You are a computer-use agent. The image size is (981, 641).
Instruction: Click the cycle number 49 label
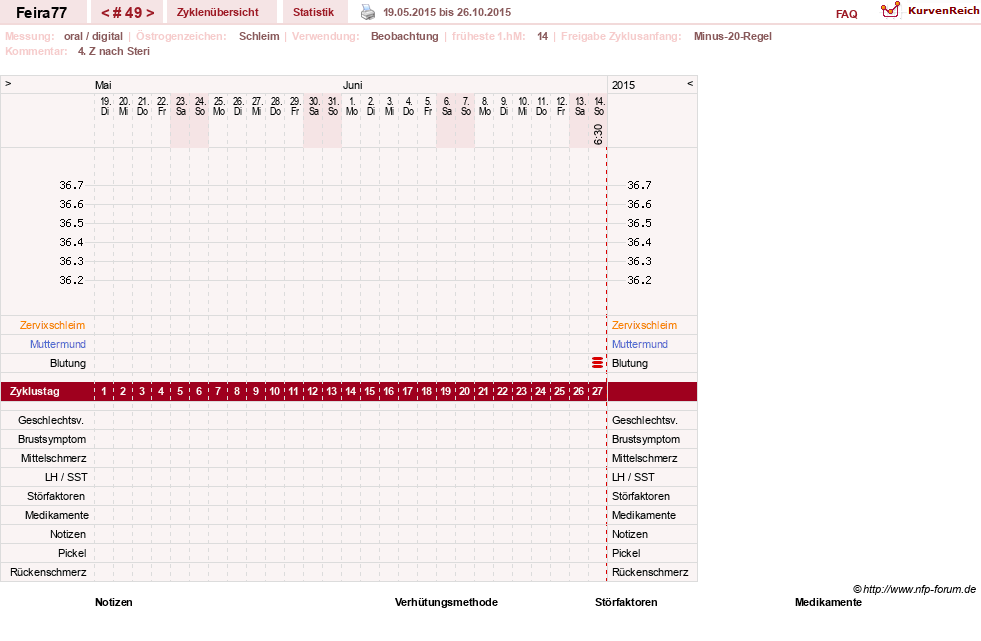128,13
